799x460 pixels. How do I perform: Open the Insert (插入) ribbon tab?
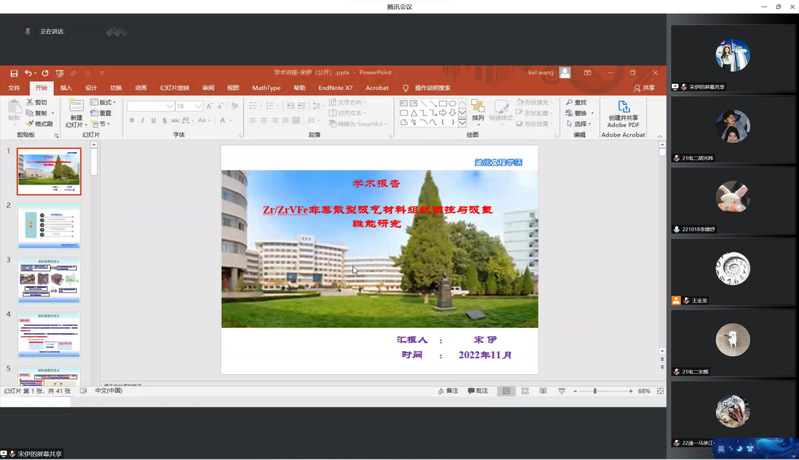click(x=66, y=88)
